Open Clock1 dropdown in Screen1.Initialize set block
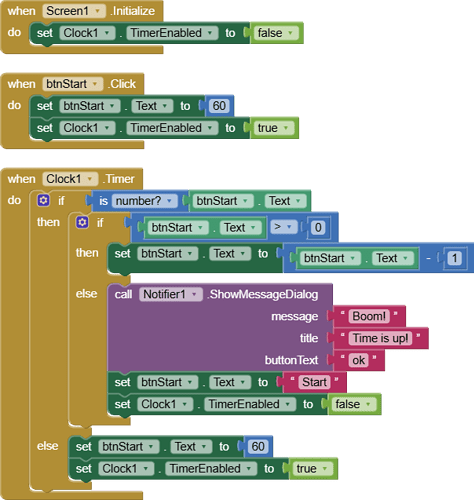 click(87, 33)
